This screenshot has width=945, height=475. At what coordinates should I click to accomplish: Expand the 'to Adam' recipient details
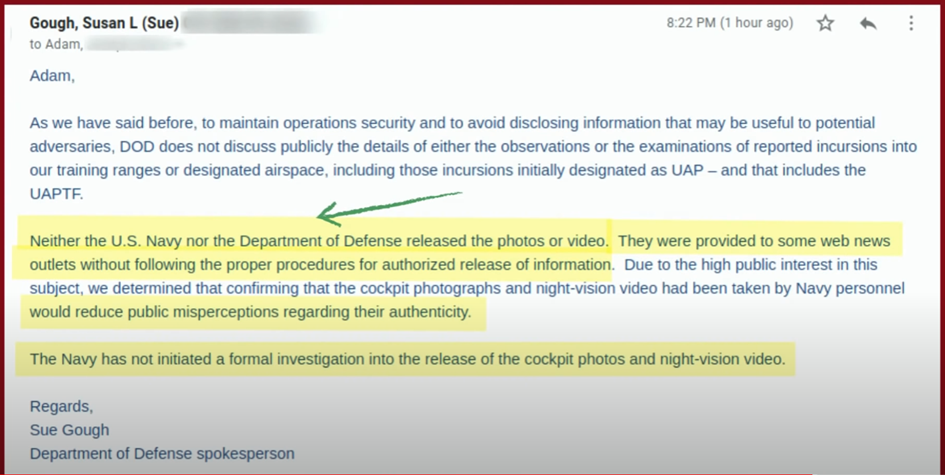[56, 45]
